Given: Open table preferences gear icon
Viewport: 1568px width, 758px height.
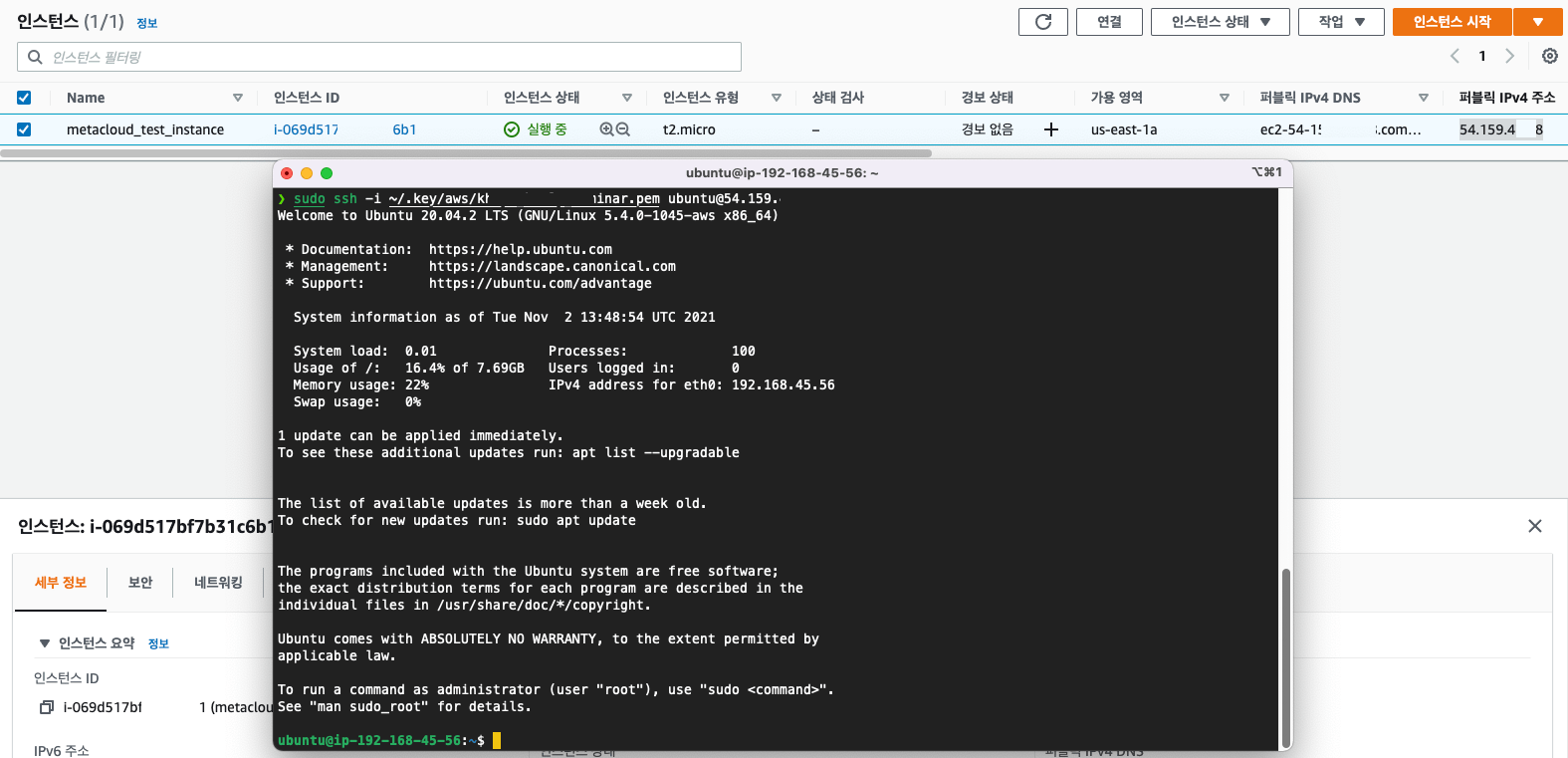Looking at the screenshot, I should 1550,56.
